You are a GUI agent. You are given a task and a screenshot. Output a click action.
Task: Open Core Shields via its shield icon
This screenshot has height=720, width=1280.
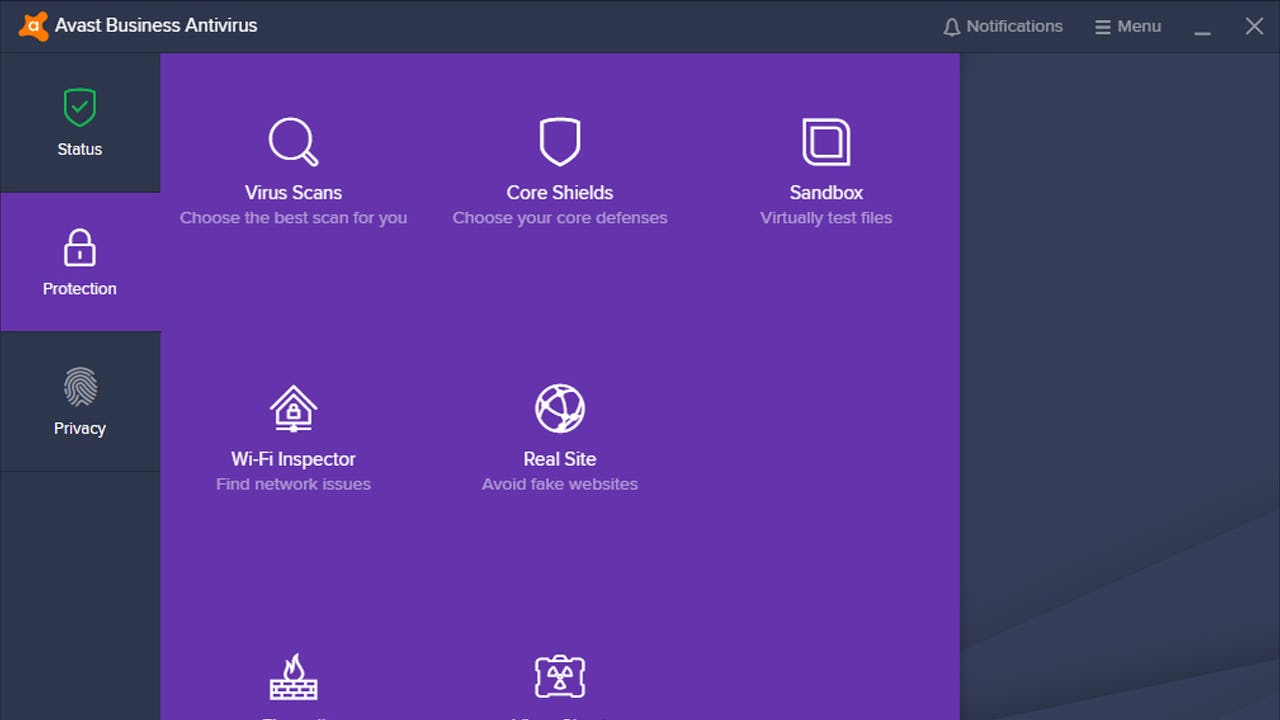(x=560, y=142)
